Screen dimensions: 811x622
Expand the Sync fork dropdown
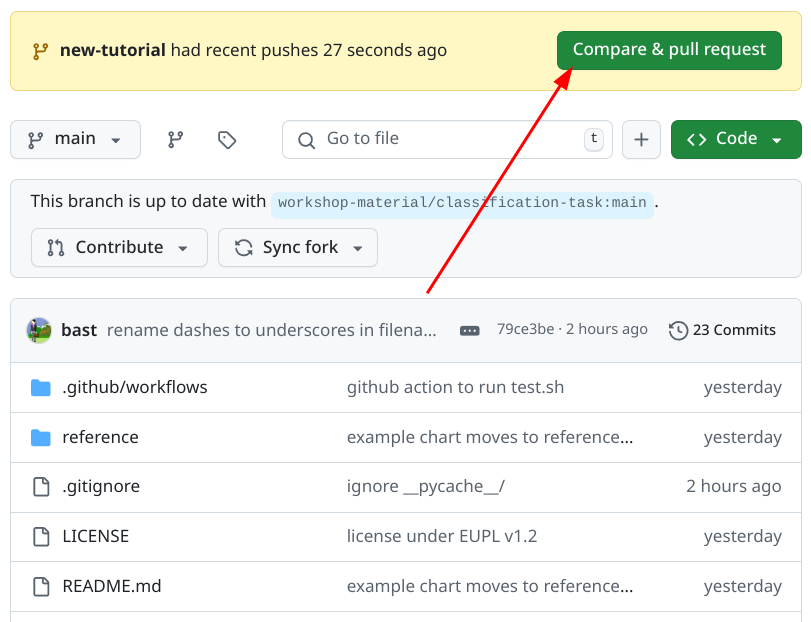click(x=298, y=248)
